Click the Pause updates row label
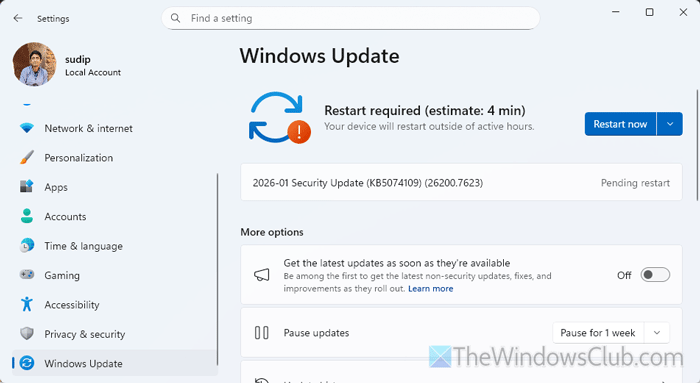This screenshot has height=383, width=700. 316,333
